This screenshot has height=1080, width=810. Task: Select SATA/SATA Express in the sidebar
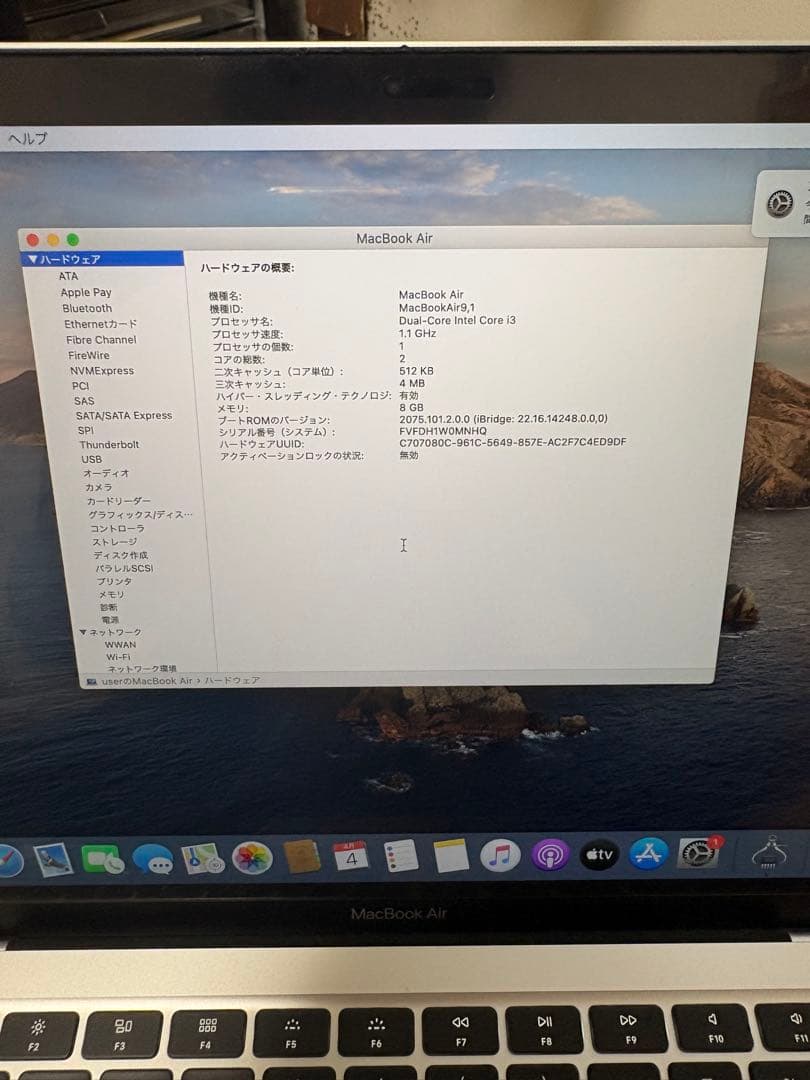[x=124, y=415]
